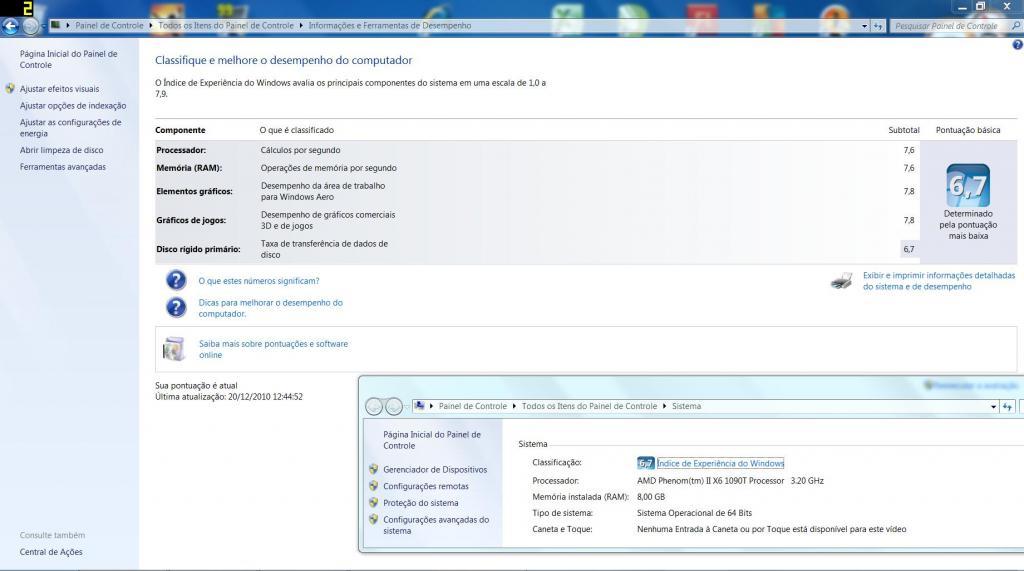Screen dimensions: 1024x571
Task: Click the question icon beside Dicas para melhorar
Action: [176, 307]
